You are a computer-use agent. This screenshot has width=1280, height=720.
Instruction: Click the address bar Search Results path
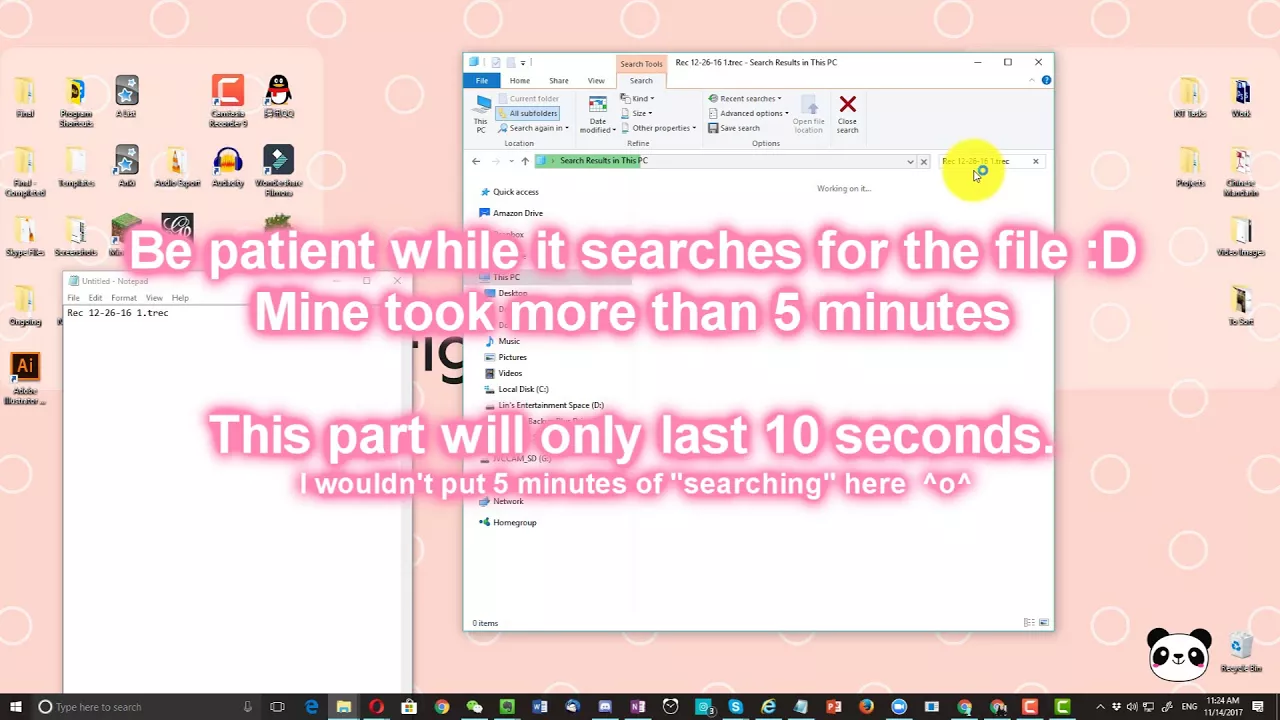[603, 161]
